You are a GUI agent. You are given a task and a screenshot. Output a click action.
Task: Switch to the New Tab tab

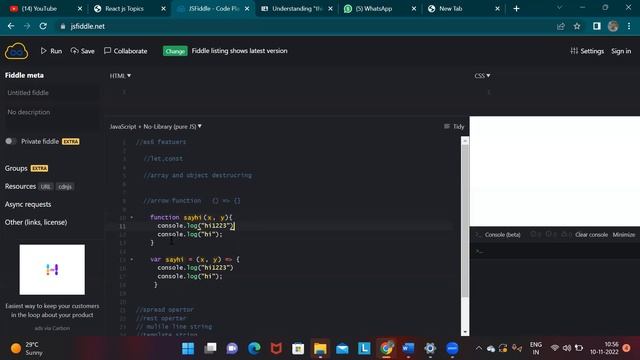(463, 9)
